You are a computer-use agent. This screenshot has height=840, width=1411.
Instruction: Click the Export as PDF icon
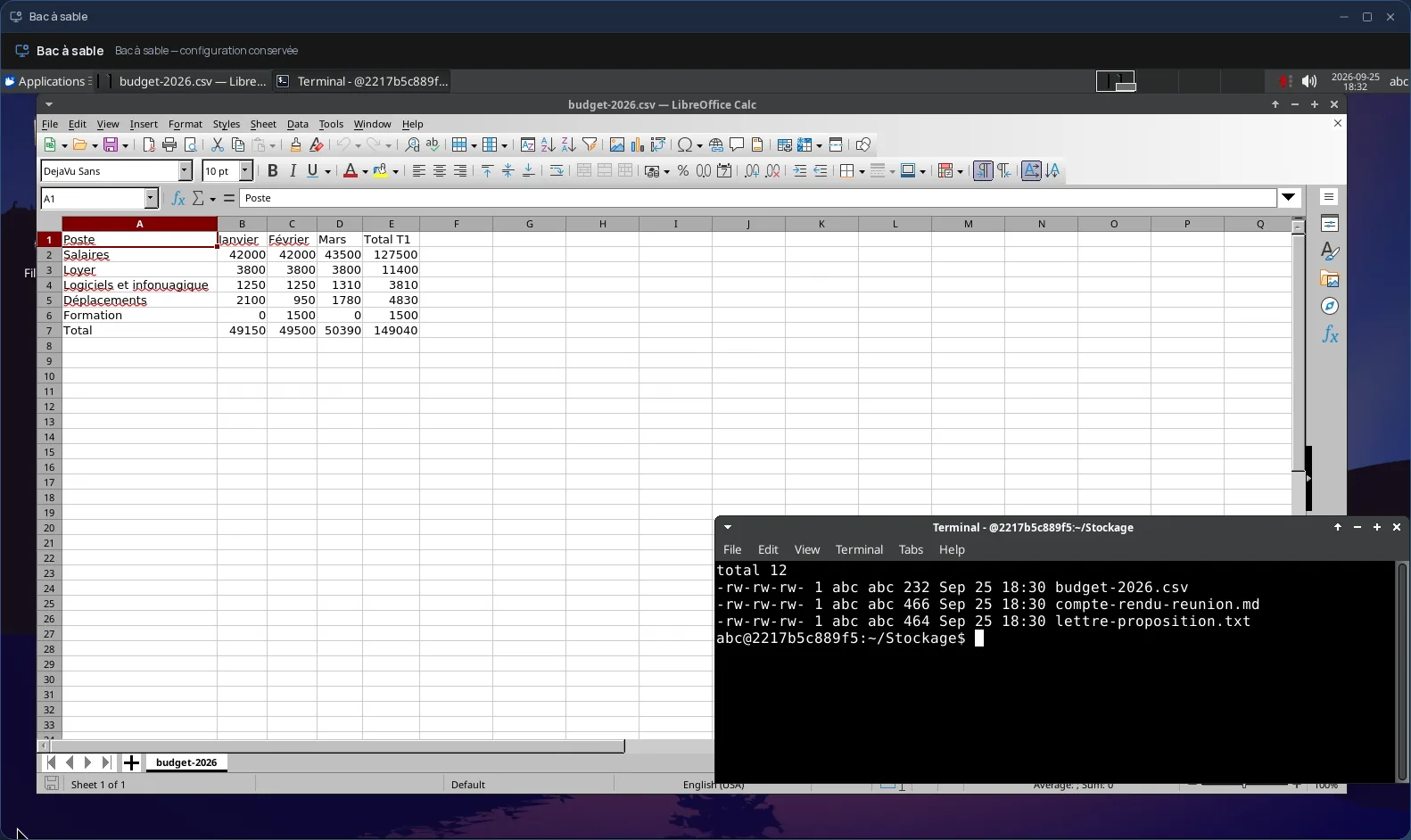coord(149,144)
